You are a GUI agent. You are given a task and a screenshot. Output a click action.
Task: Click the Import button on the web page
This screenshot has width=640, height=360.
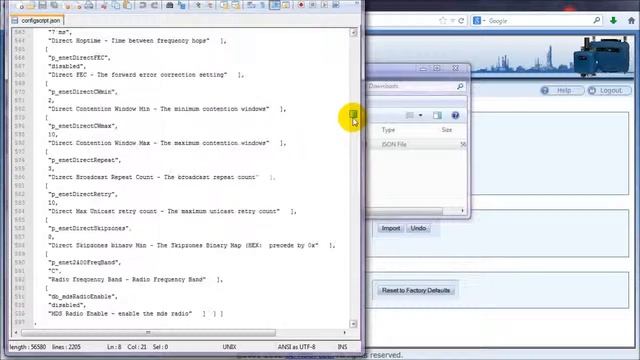(x=391, y=228)
